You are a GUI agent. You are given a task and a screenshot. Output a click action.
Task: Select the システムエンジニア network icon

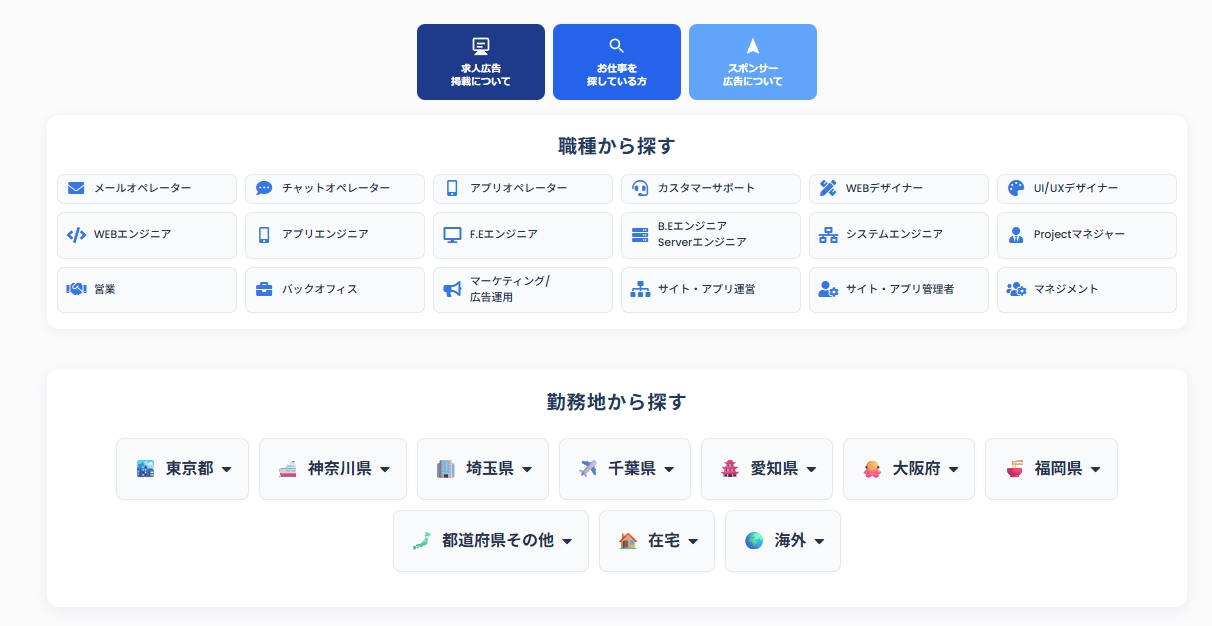pyautogui.click(x=827, y=235)
